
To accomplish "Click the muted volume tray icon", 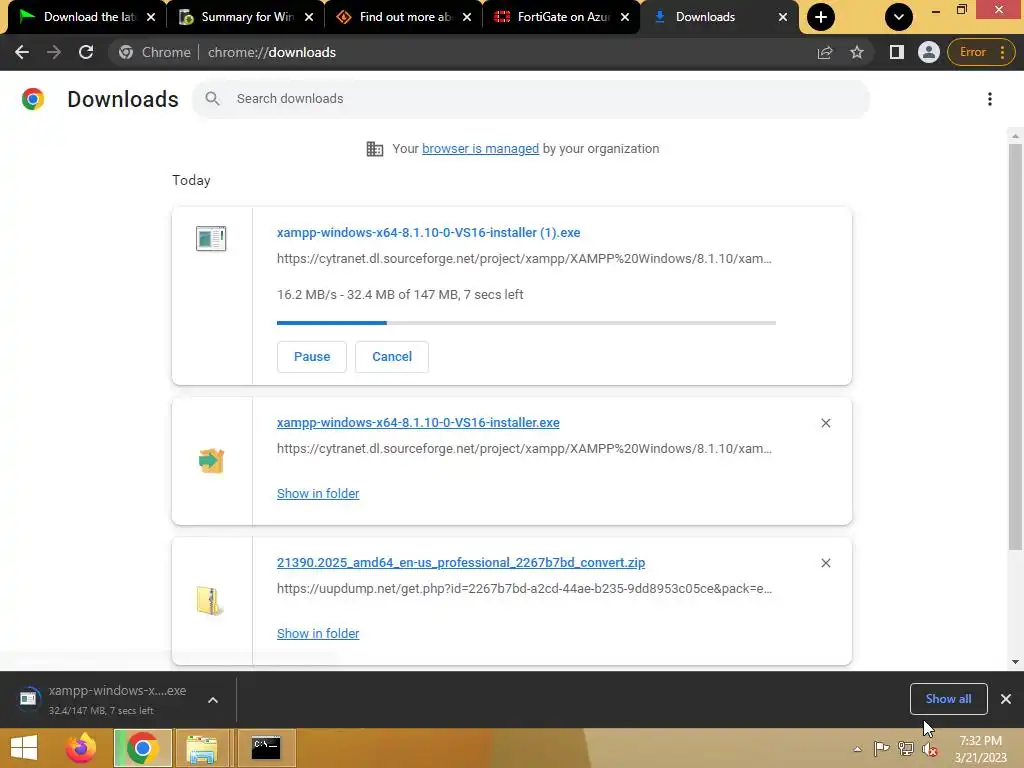I will (x=930, y=749).
